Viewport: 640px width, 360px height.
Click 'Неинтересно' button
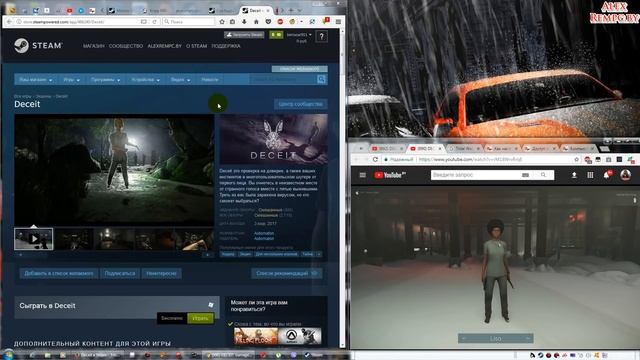(161, 273)
